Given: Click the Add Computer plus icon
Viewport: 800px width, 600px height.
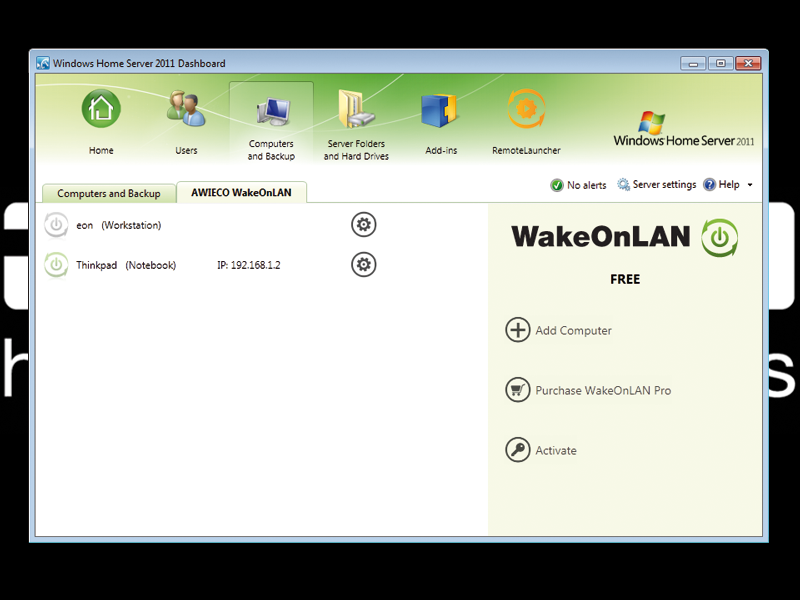Looking at the screenshot, I should pos(518,330).
